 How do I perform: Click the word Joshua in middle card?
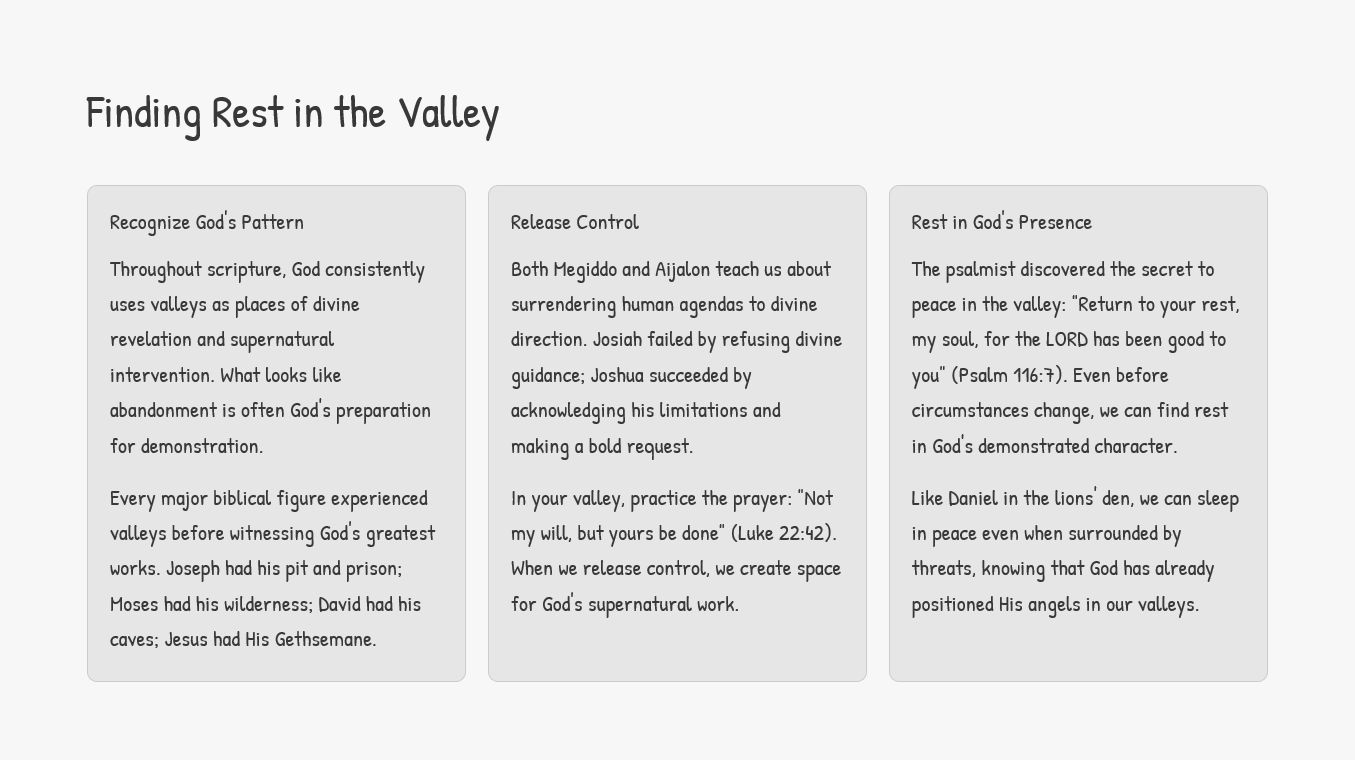click(x=617, y=375)
